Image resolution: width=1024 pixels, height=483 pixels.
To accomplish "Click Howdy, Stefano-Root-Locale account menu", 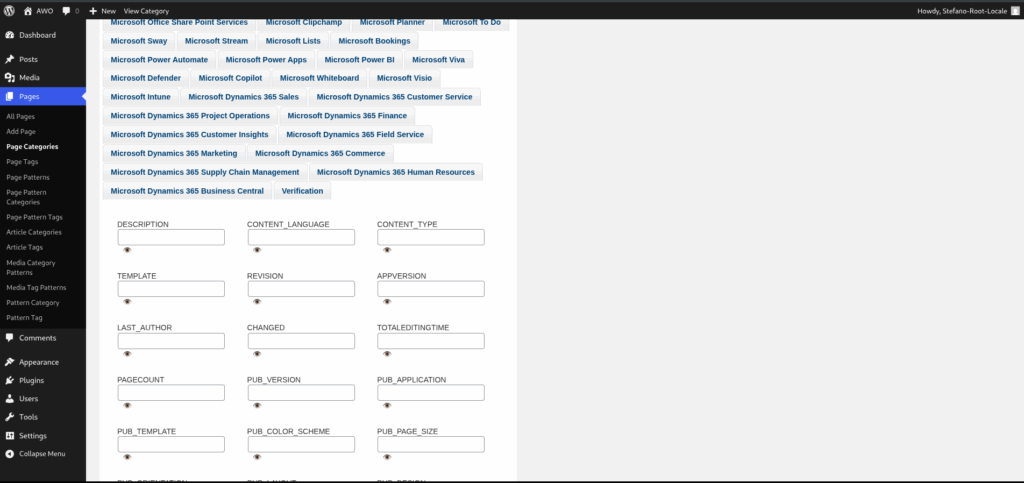I will click(x=970, y=10).
